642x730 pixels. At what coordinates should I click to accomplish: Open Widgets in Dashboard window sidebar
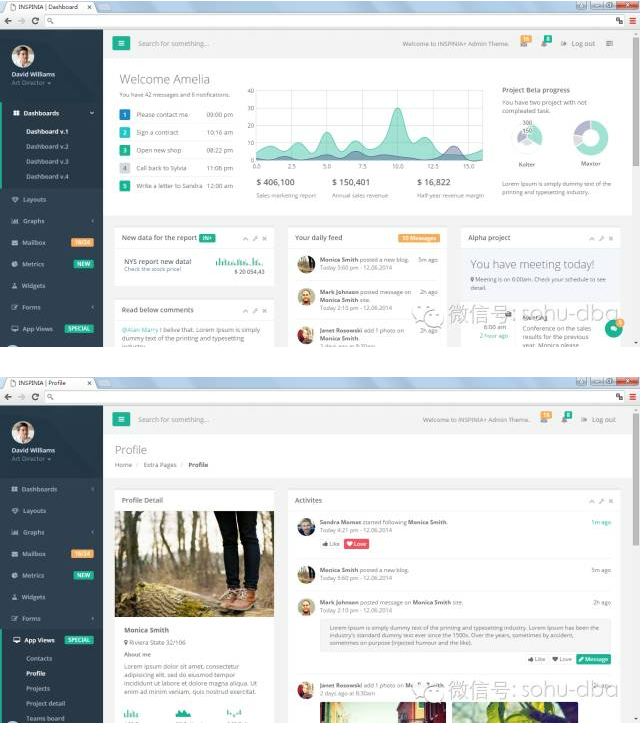[x=51, y=286]
